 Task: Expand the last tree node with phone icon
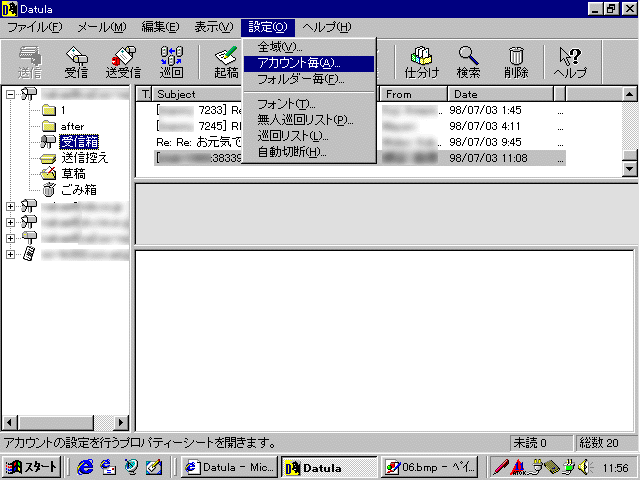click(x=10, y=254)
